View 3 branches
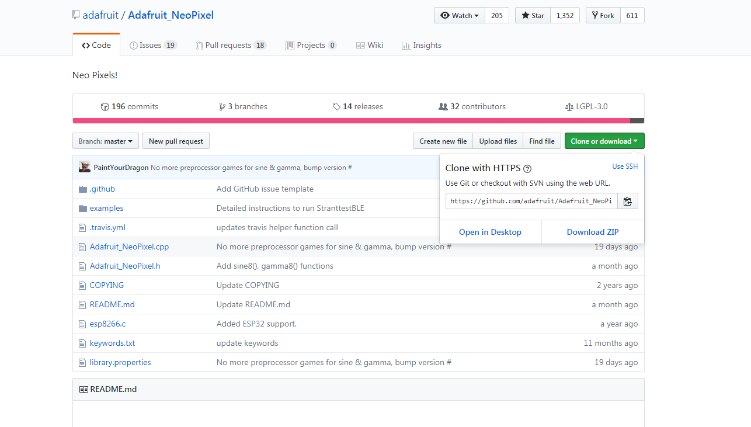The height and width of the screenshot is (427, 751). click(x=243, y=106)
